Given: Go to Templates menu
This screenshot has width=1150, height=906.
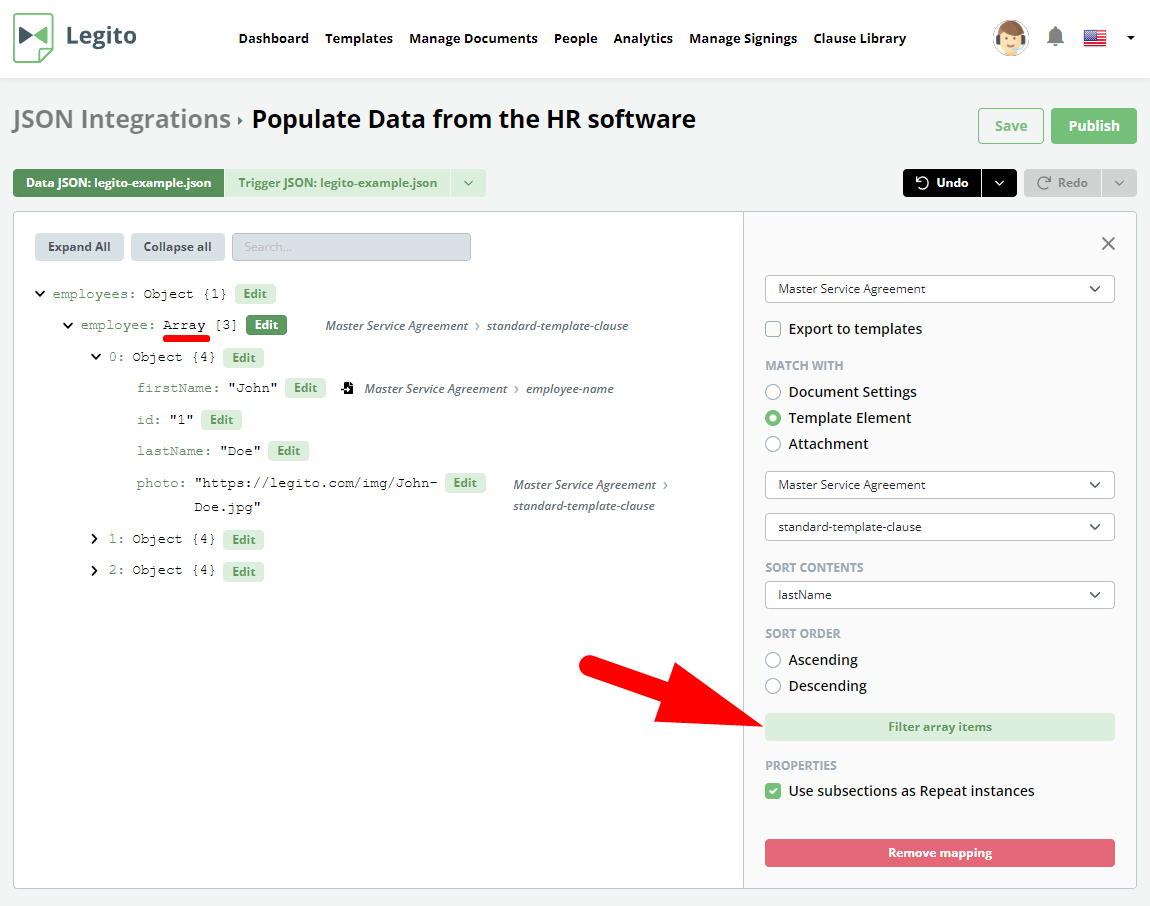Looking at the screenshot, I should point(359,38).
